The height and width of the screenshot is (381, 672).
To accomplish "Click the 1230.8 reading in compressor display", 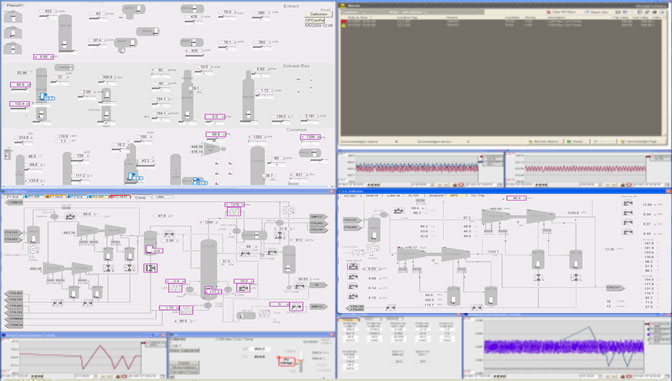I will tap(573, 213).
